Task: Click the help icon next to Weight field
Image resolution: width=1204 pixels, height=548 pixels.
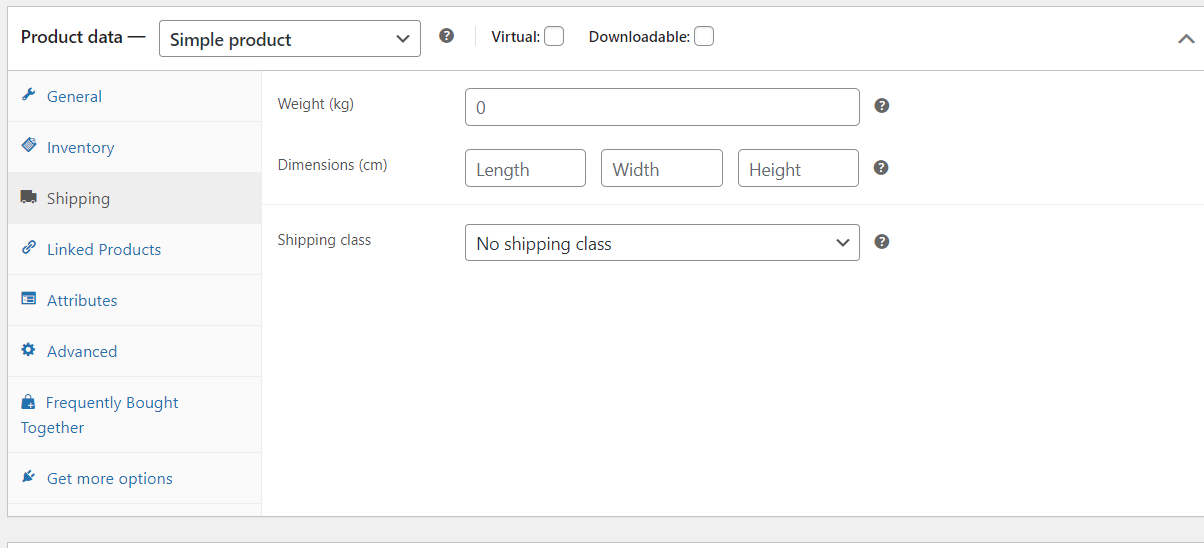Action: coord(882,106)
